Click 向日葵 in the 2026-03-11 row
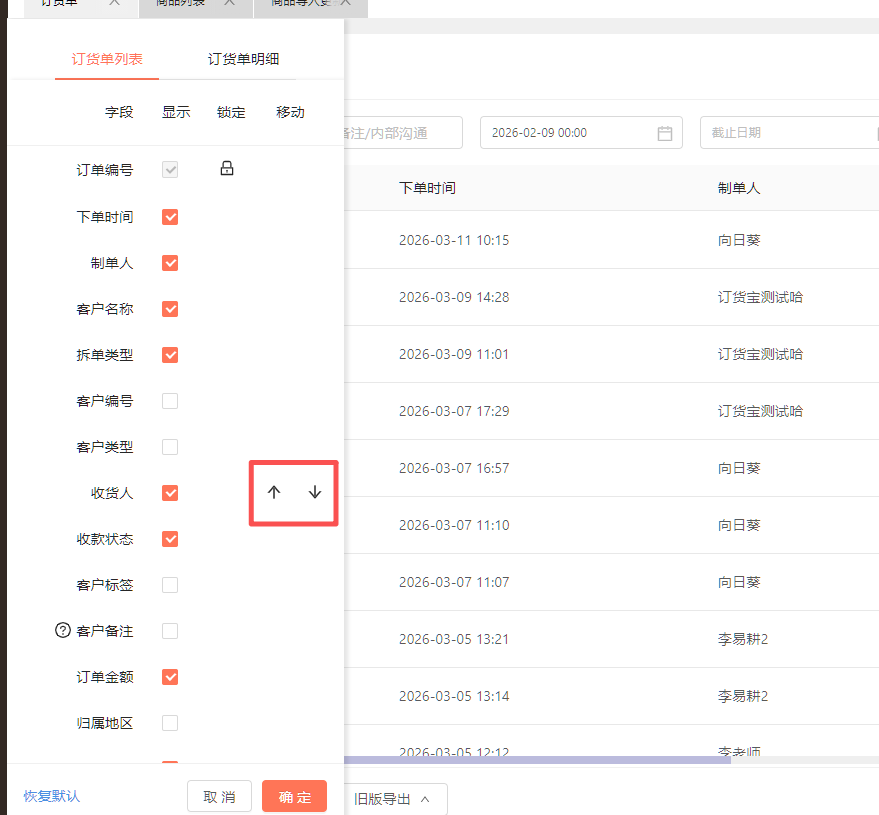 (x=739, y=240)
